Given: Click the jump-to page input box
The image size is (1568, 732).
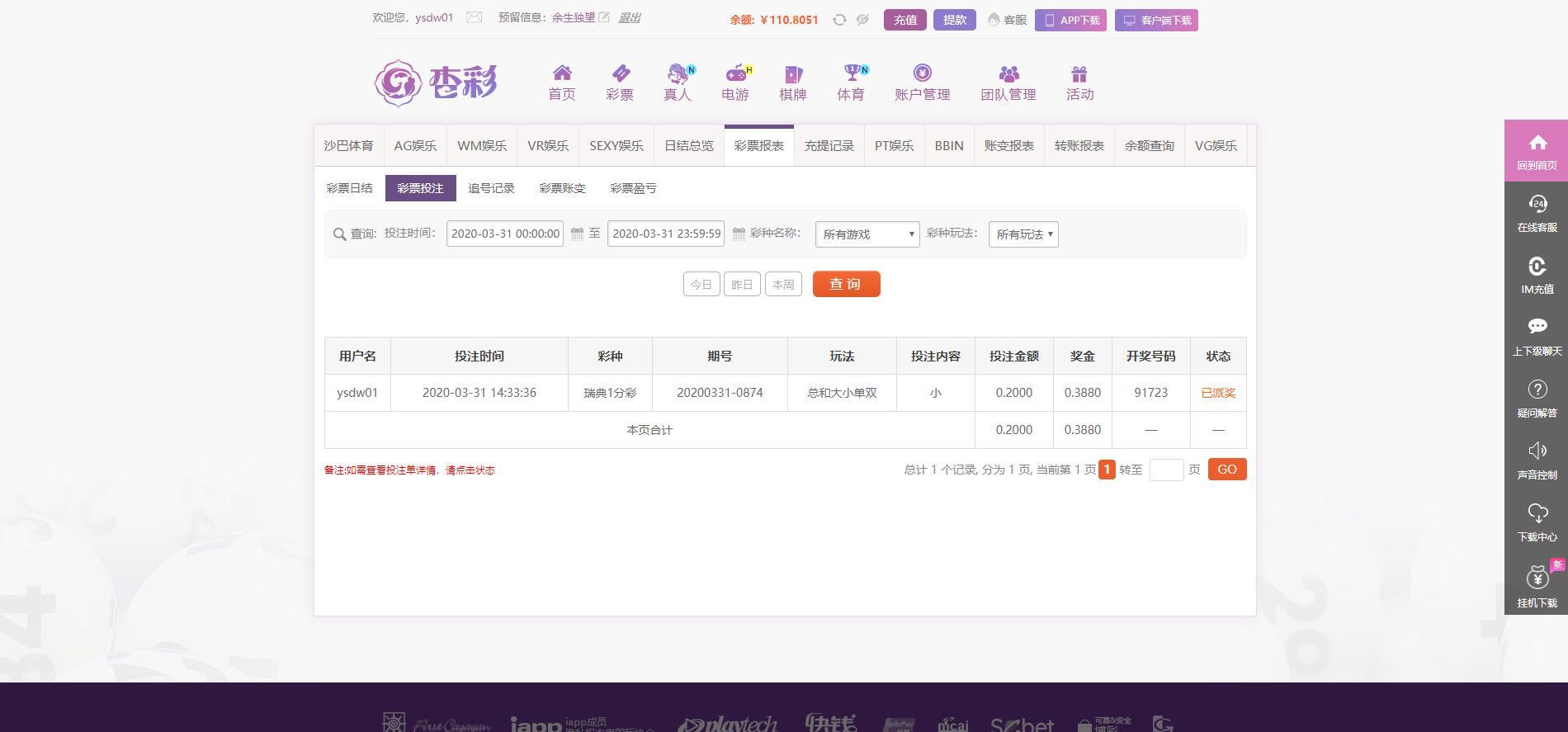Looking at the screenshot, I should 1166,470.
